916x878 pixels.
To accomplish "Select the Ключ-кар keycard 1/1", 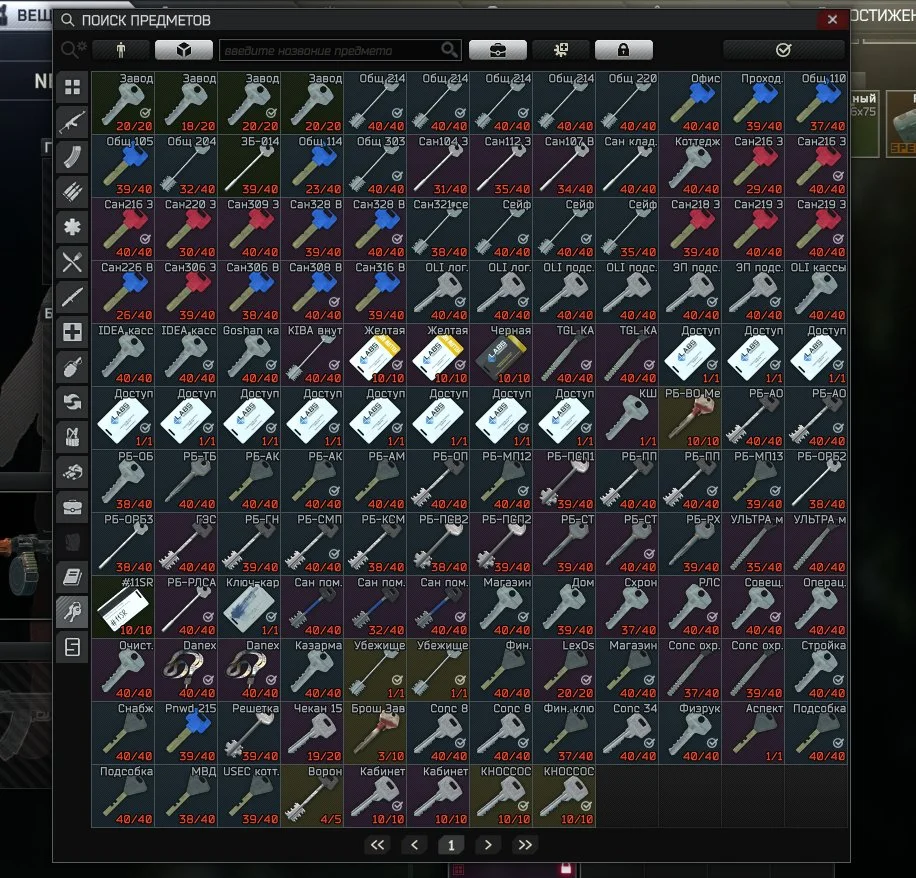I will click(249, 608).
